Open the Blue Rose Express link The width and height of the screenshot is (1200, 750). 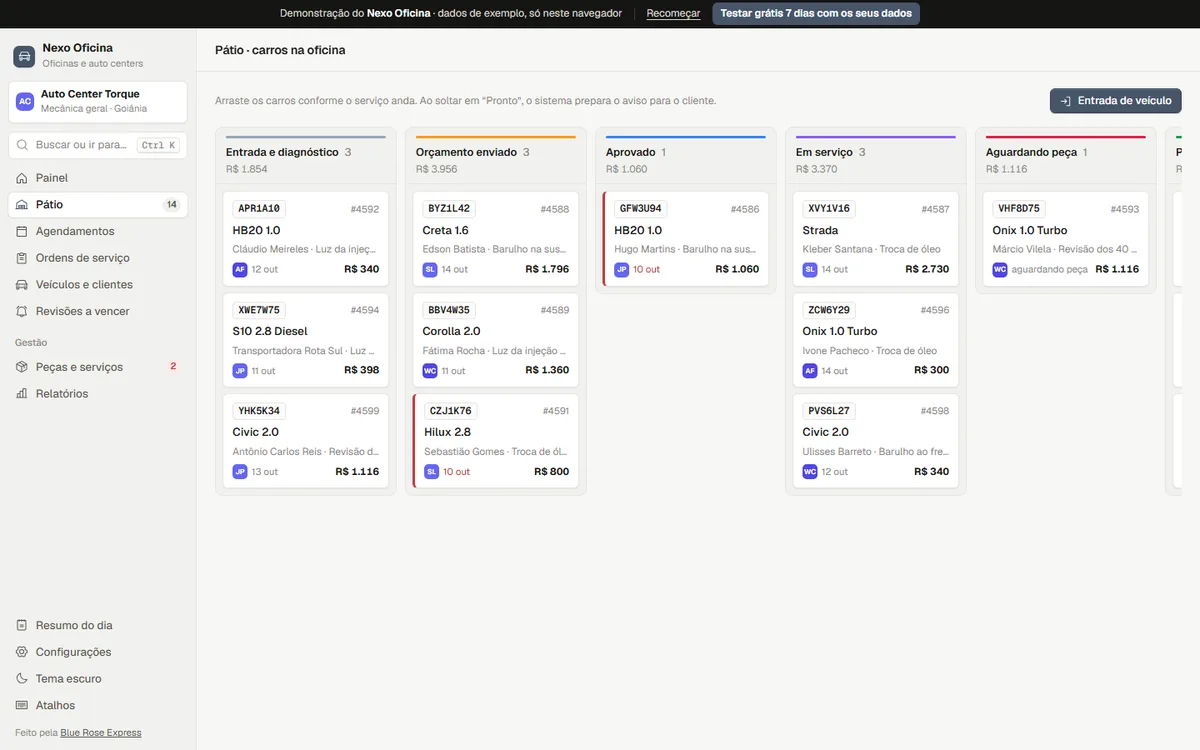tap(101, 733)
